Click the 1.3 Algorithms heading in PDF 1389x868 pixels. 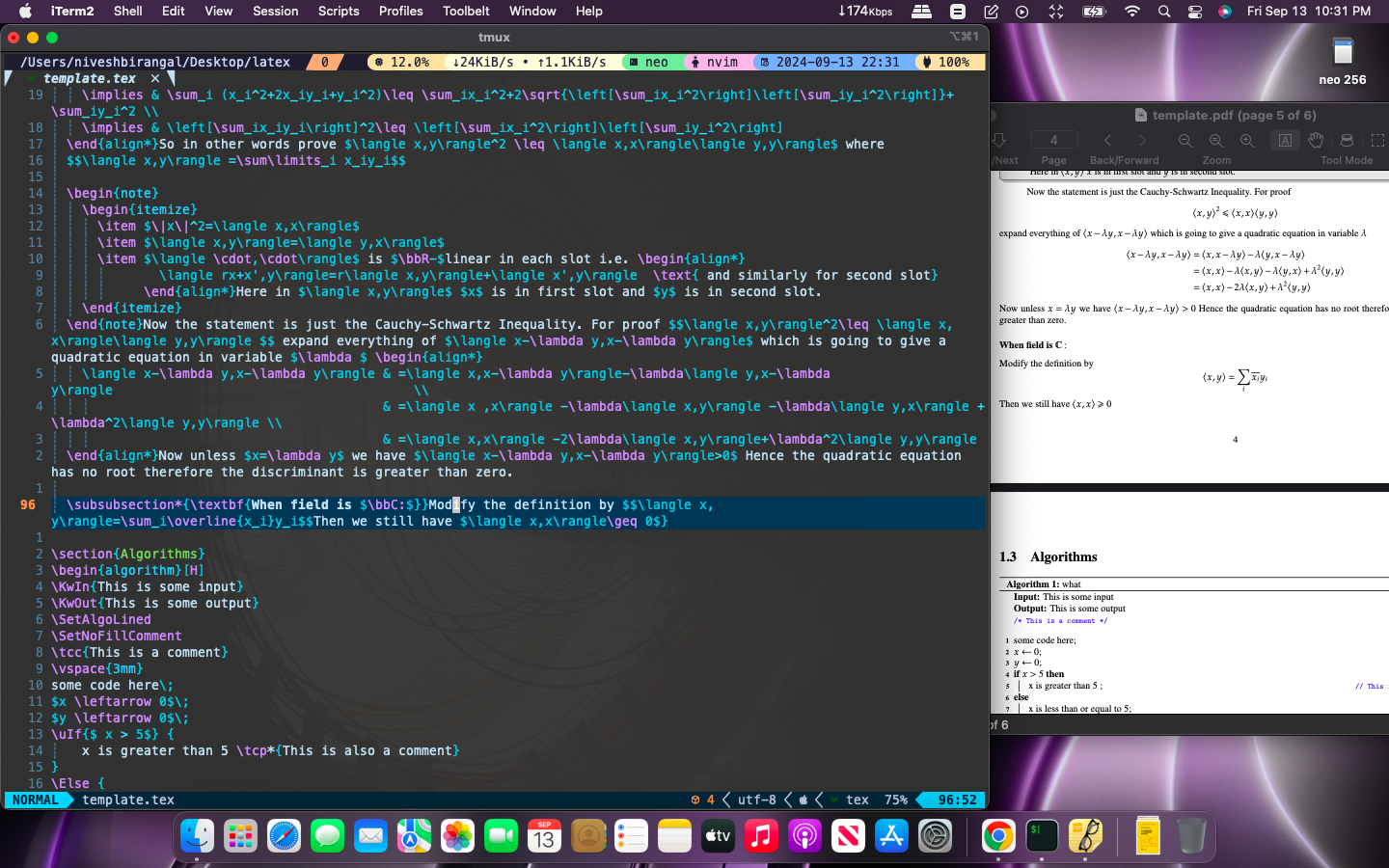(1049, 556)
